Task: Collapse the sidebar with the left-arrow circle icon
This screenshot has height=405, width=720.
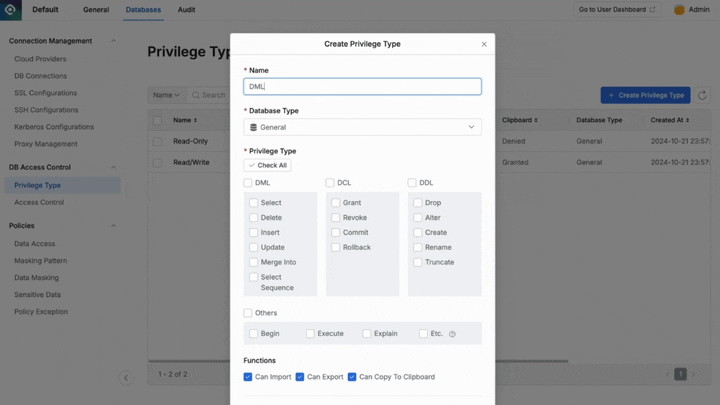Action: 126,378
